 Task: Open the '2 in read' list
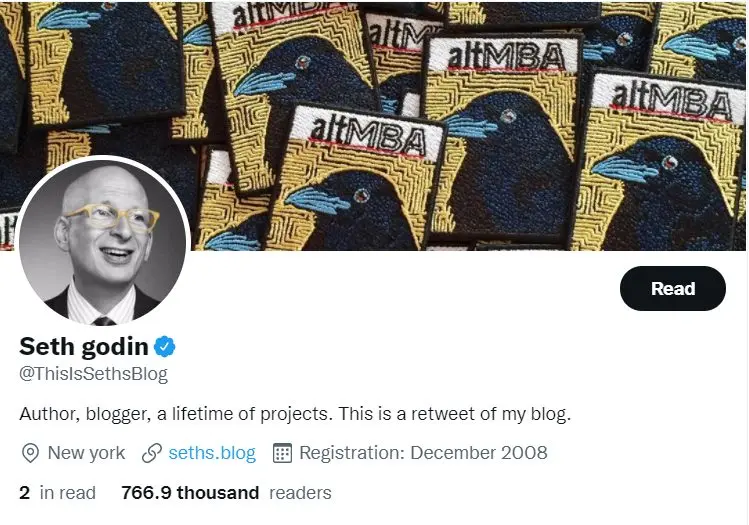pyautogui.click(x=57, y=493)
